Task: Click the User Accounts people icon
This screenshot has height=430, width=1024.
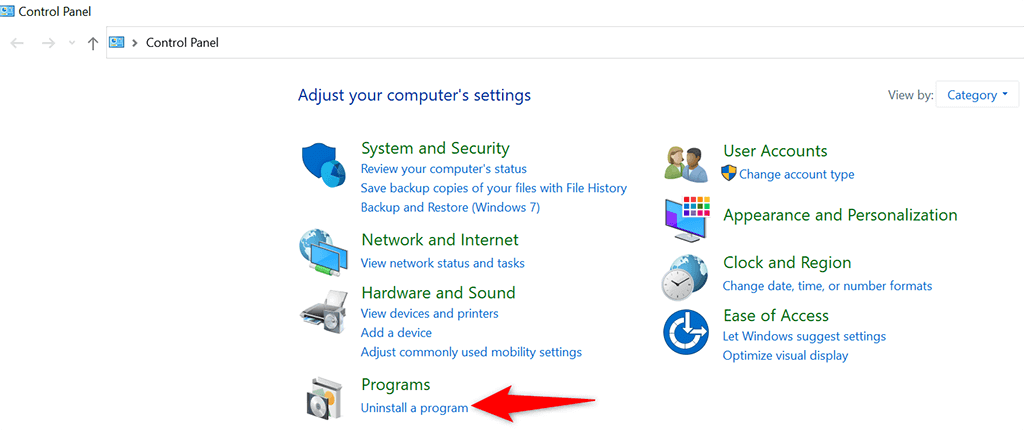Action: coord(686,163)
